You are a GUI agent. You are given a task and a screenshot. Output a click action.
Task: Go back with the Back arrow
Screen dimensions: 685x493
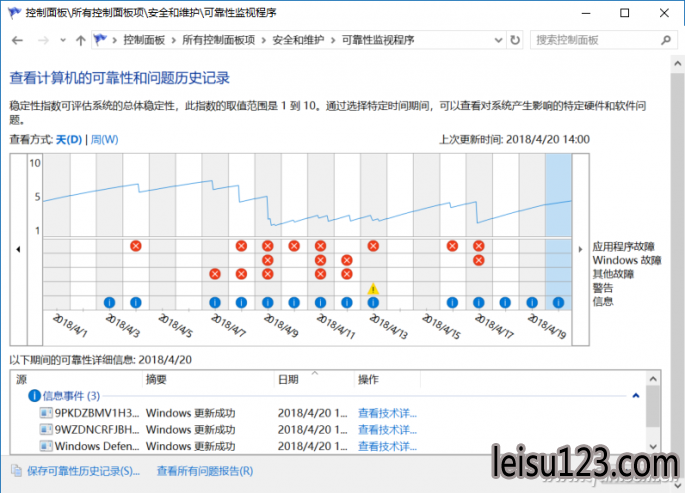coord(17,41)
